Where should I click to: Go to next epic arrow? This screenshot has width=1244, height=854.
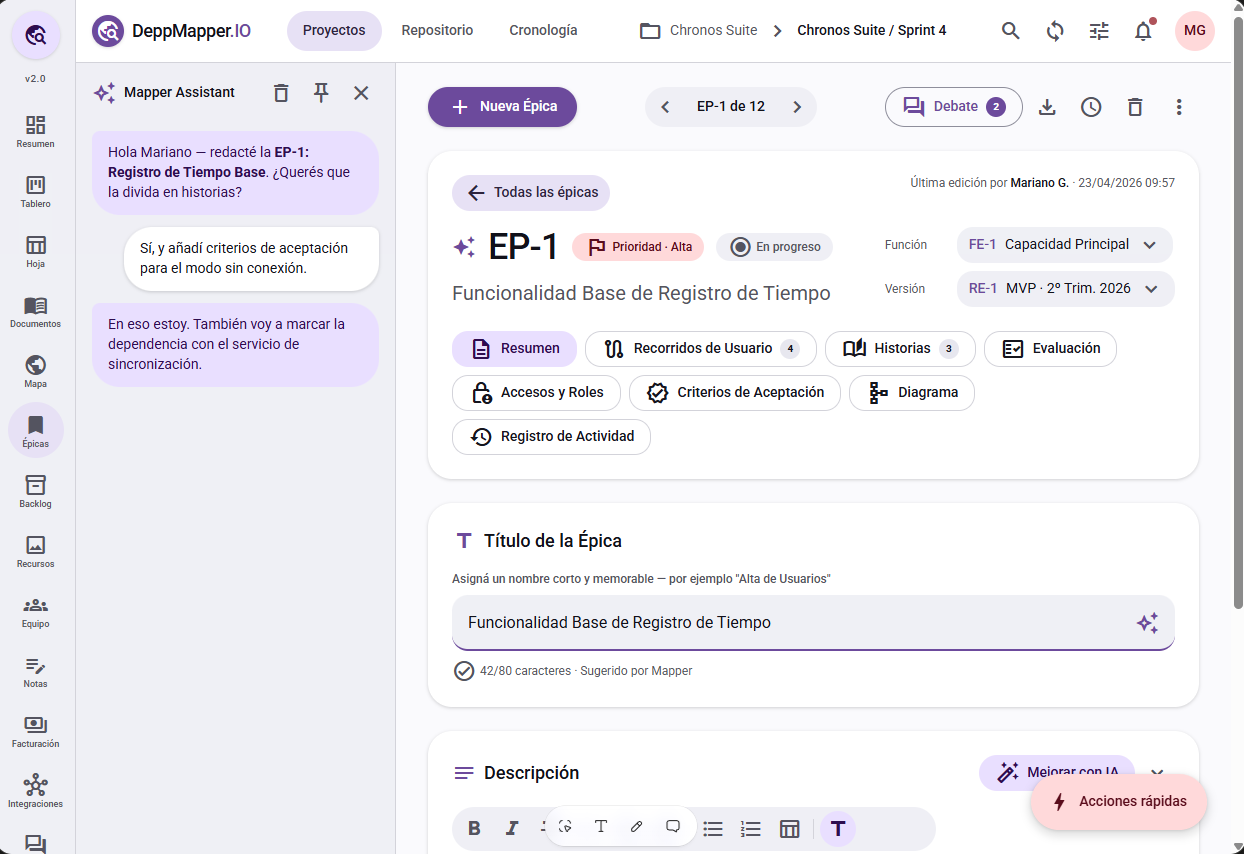(797, 107)
